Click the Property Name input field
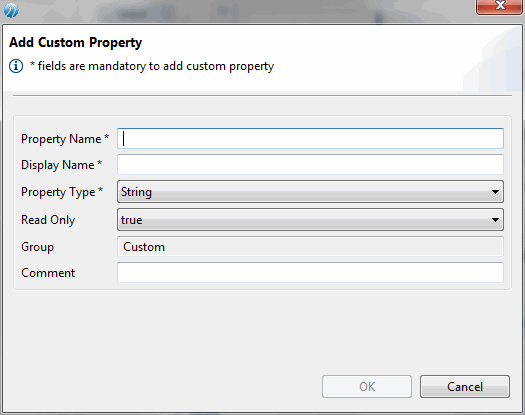 tap(310, 138)
